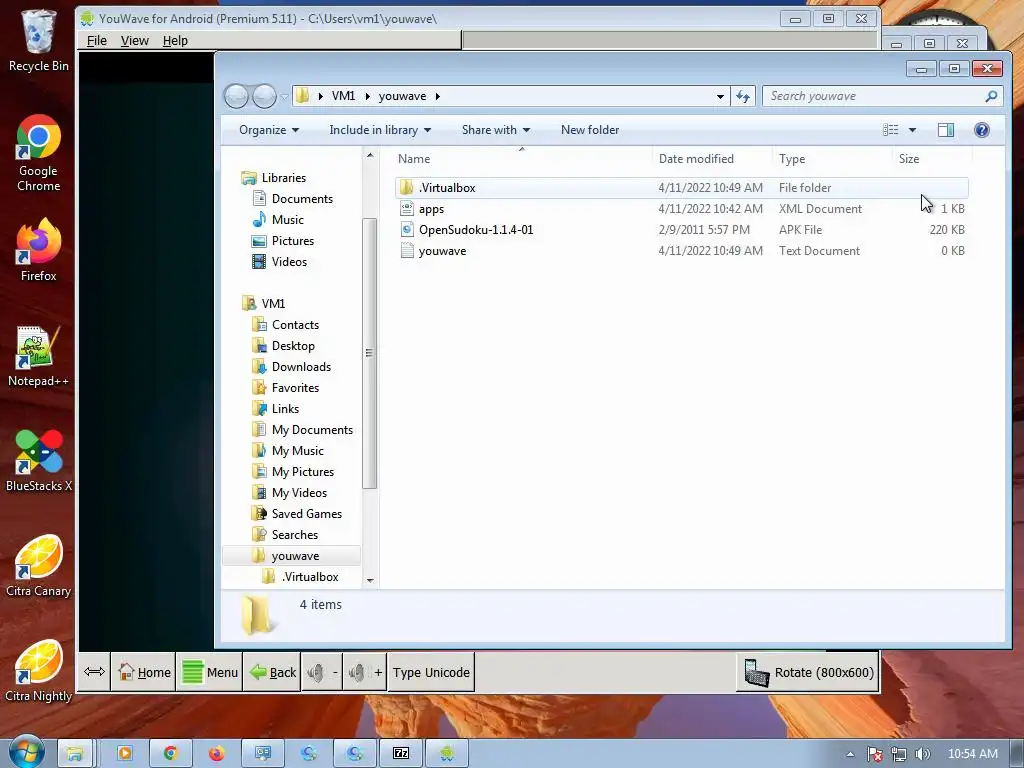Select Favorites folder in navigation tree
Screen dimensions: 1024x768
[286, 388]
